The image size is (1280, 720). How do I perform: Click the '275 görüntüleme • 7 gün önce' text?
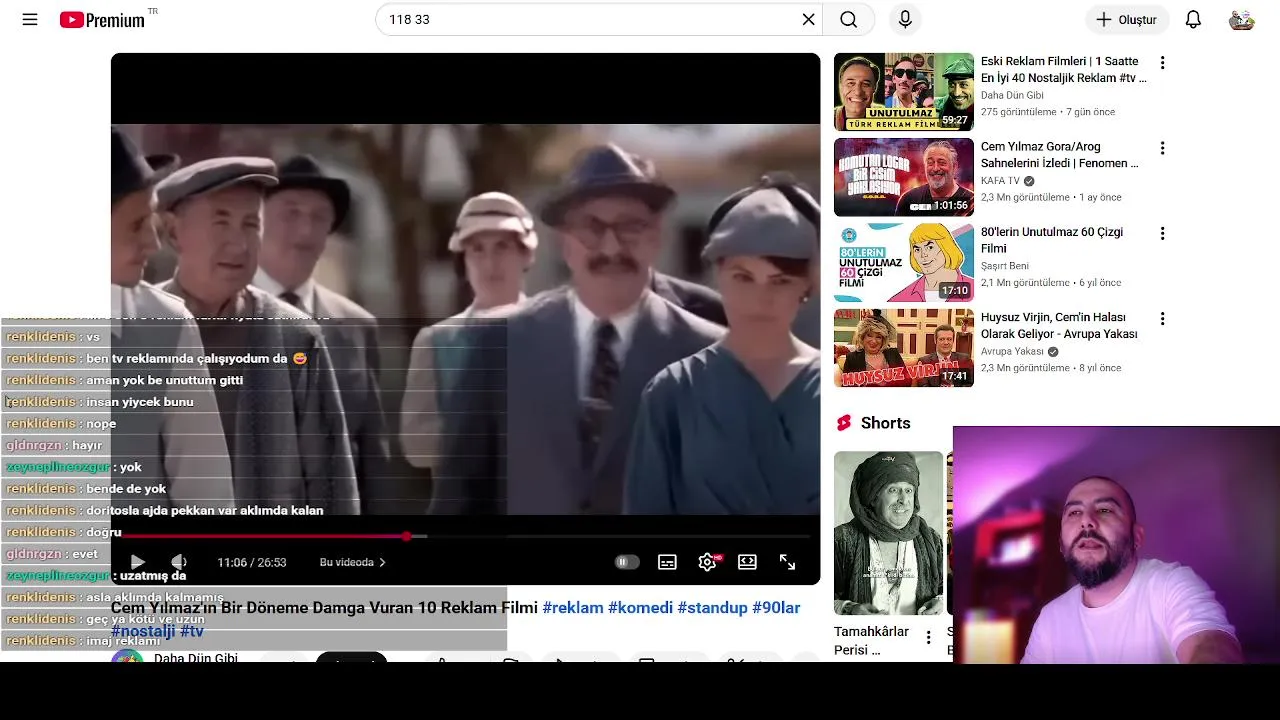click(x=1048, y=112)
